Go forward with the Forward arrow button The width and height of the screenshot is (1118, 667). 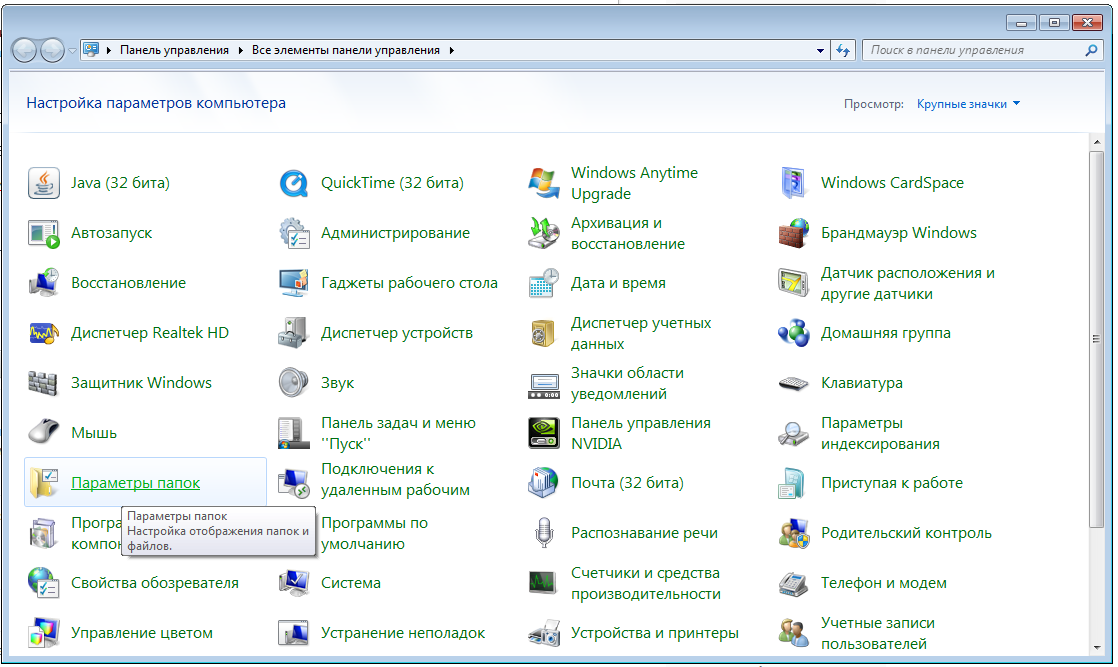pos(52,50)
